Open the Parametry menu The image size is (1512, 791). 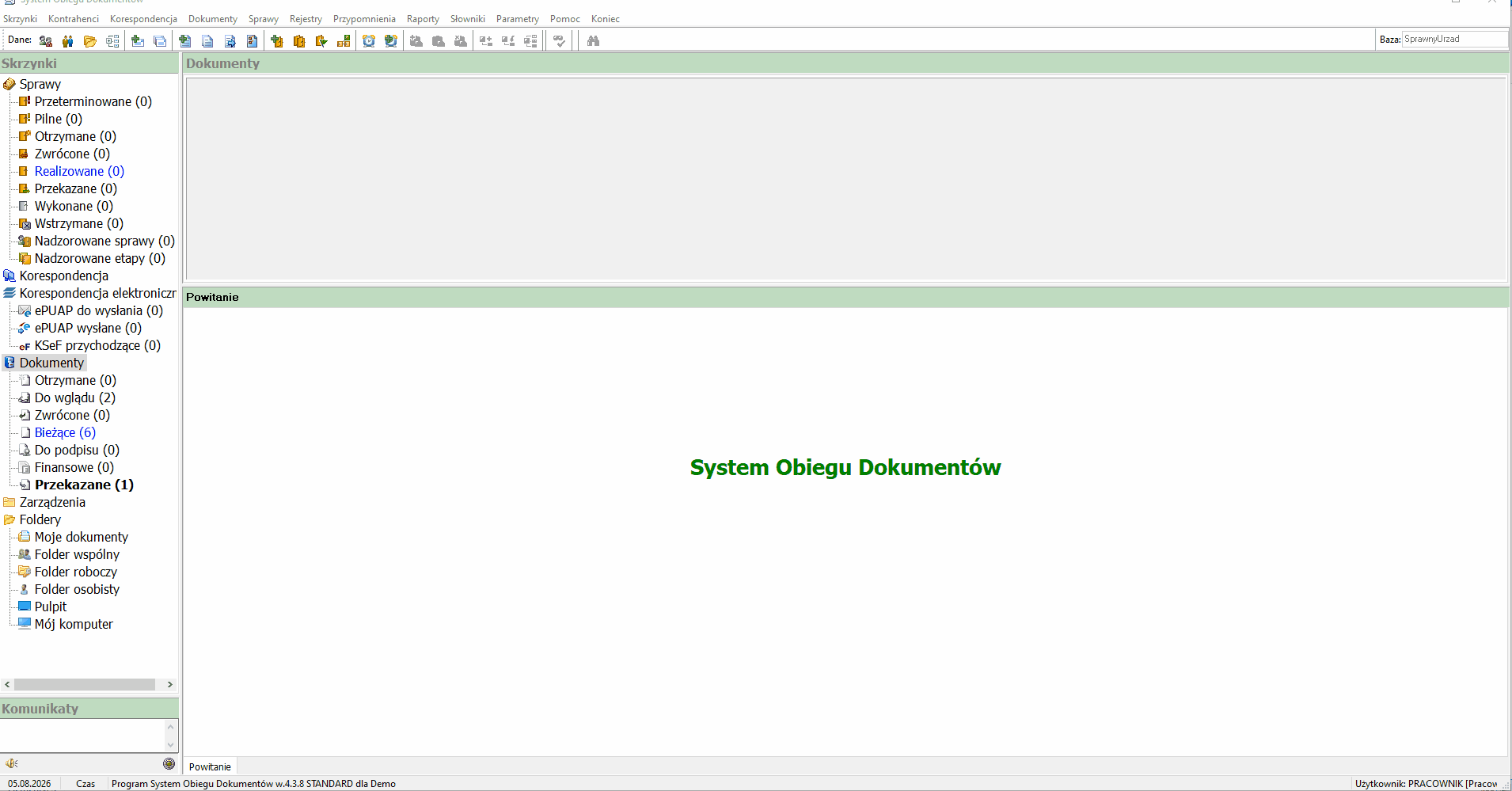518,19
